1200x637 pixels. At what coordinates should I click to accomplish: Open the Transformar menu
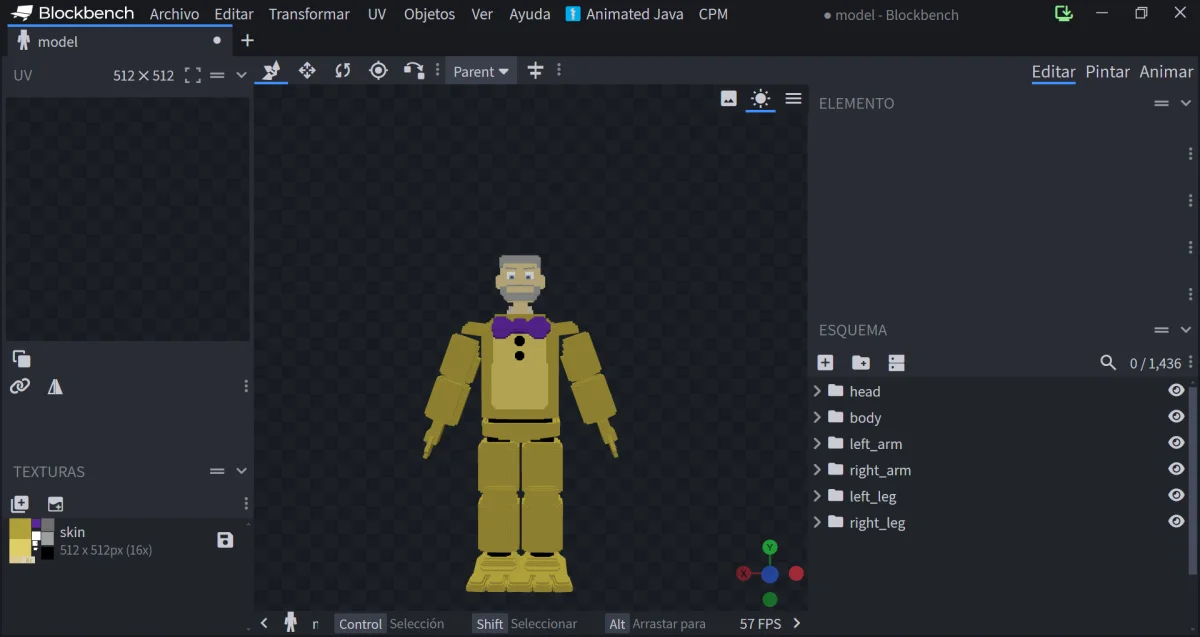[309, 14]
